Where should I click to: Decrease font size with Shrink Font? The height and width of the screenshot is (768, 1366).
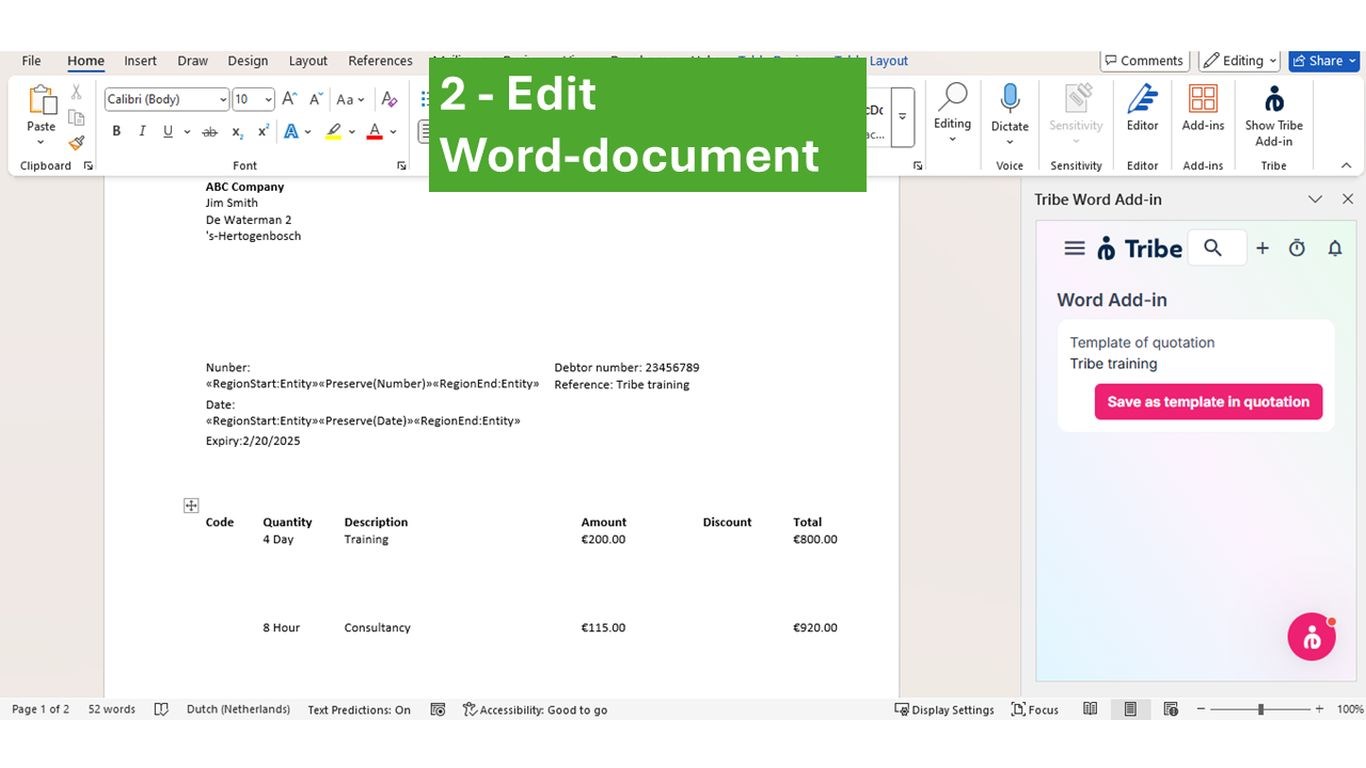(315, 99)
